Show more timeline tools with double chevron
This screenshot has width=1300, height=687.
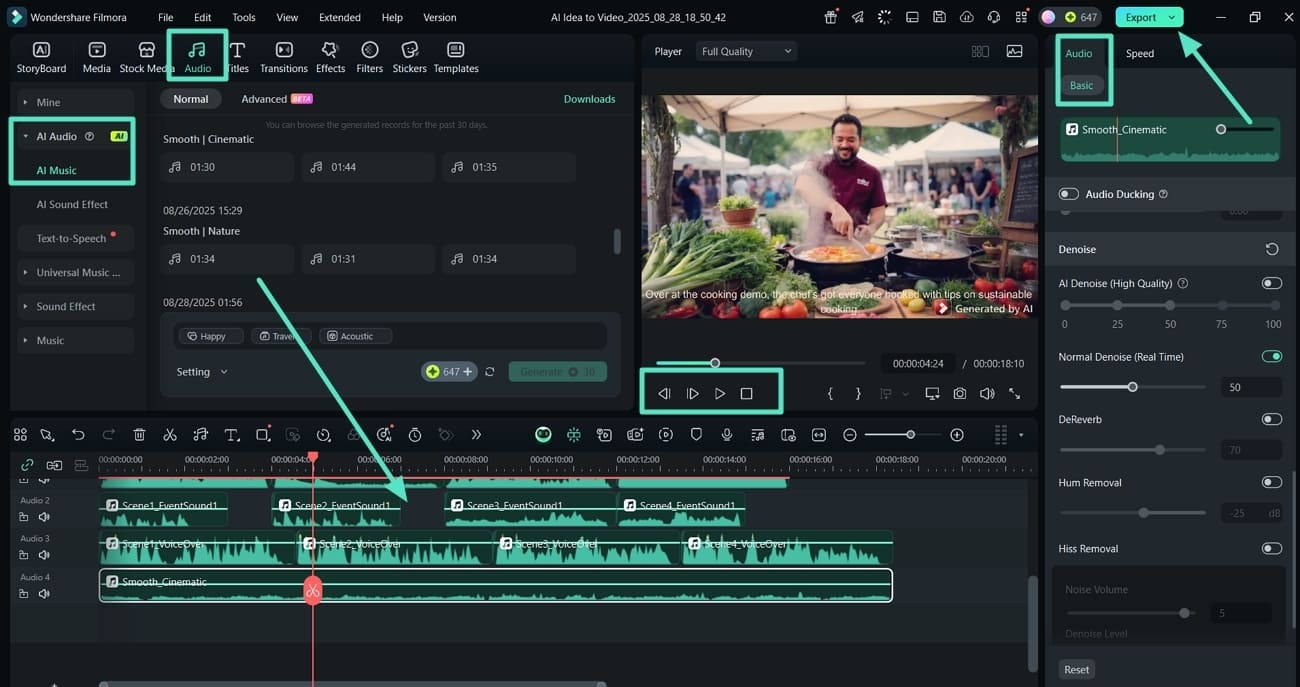click(x=476, y=435)
